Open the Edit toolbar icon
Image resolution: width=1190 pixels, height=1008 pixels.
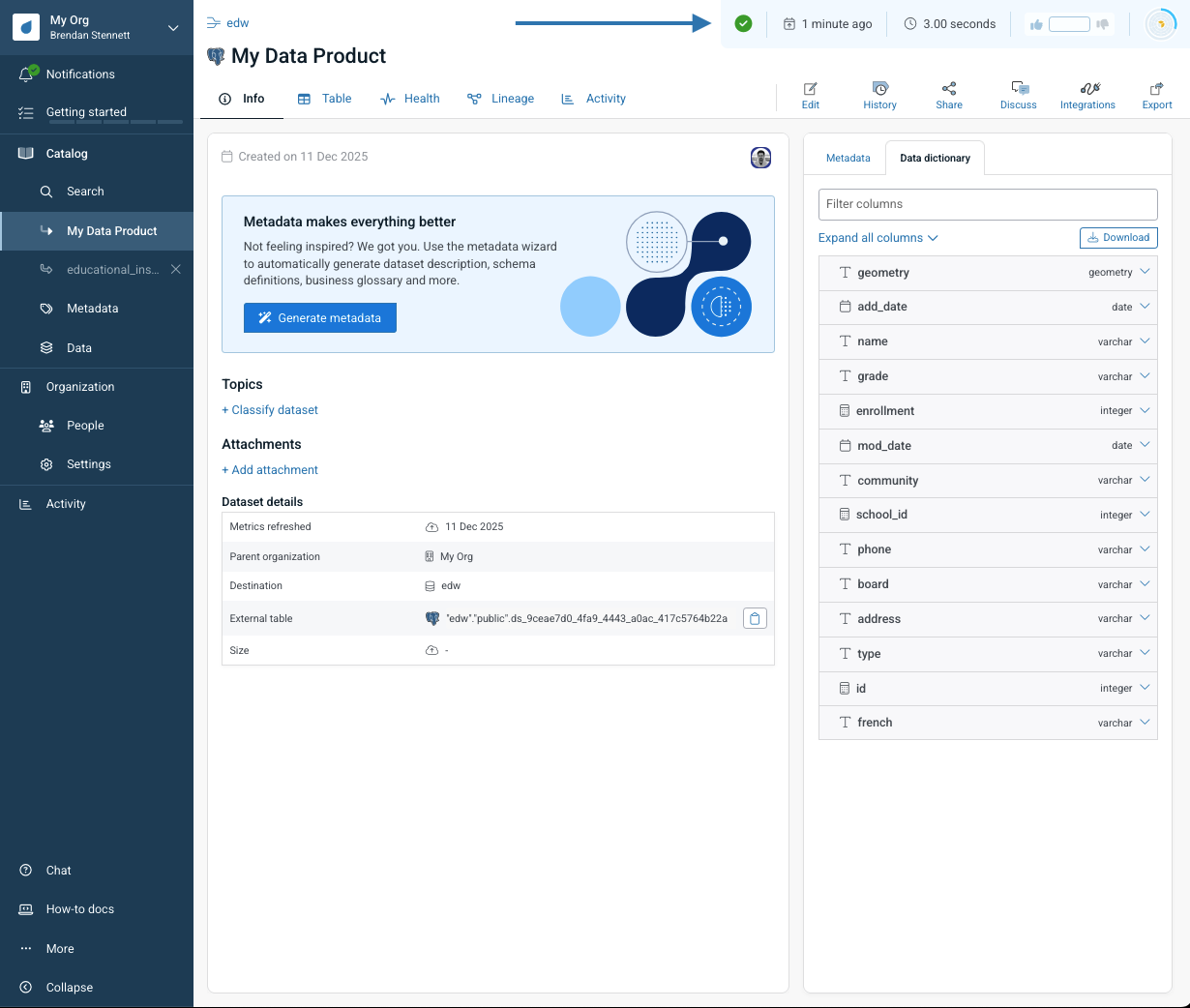[x=811, y=95]
